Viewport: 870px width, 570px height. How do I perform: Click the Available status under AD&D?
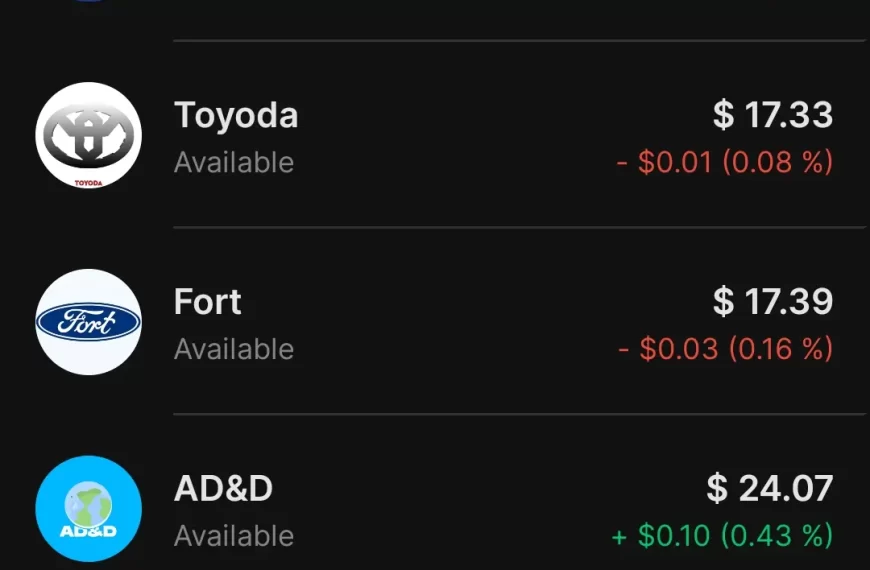pos(234,536)
